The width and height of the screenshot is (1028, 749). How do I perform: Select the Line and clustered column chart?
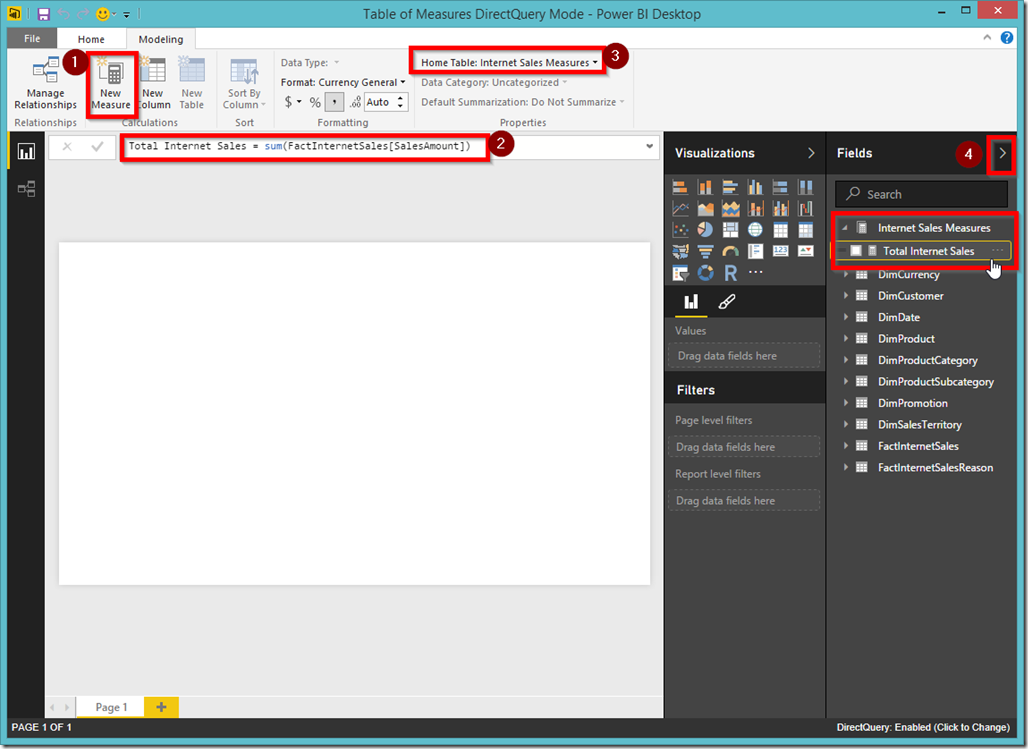[x=780, y=209]
